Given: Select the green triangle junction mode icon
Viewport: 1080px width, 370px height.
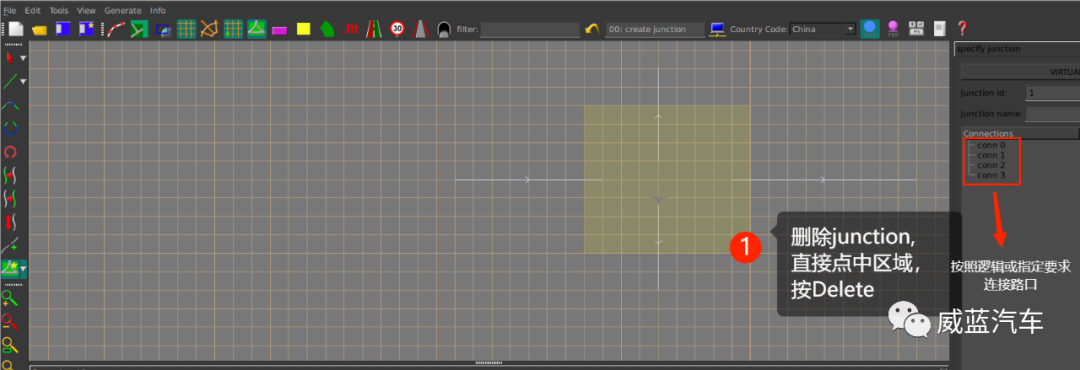Looking at the screenshot, I should (x=257, y=29).
